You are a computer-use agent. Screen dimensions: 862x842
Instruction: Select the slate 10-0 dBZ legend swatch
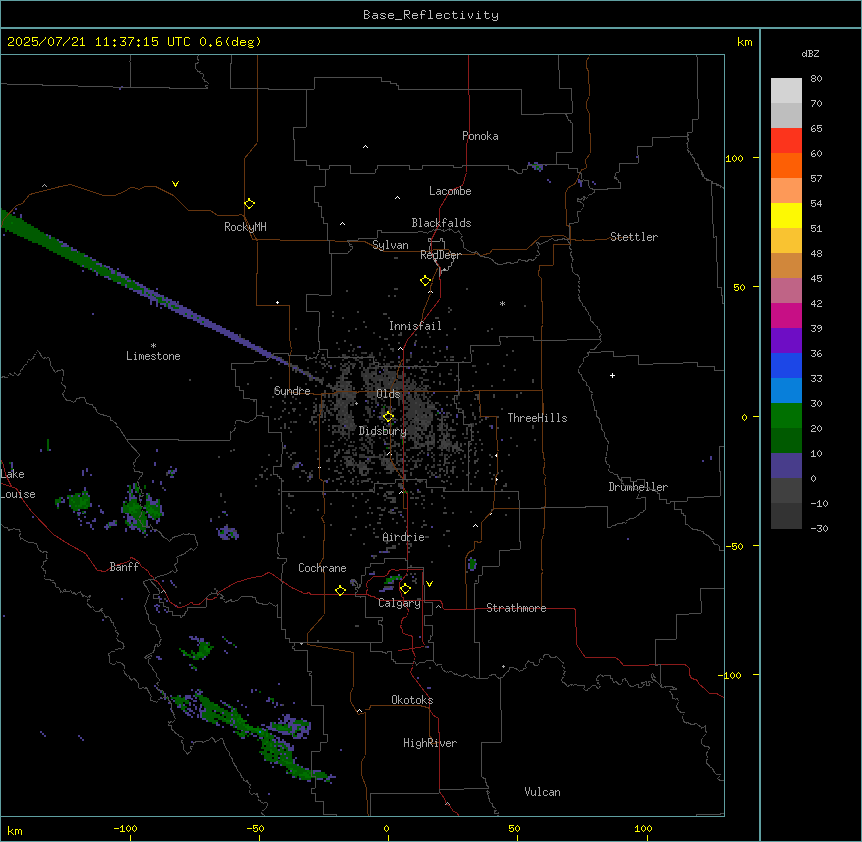click(x=786, y=466)
